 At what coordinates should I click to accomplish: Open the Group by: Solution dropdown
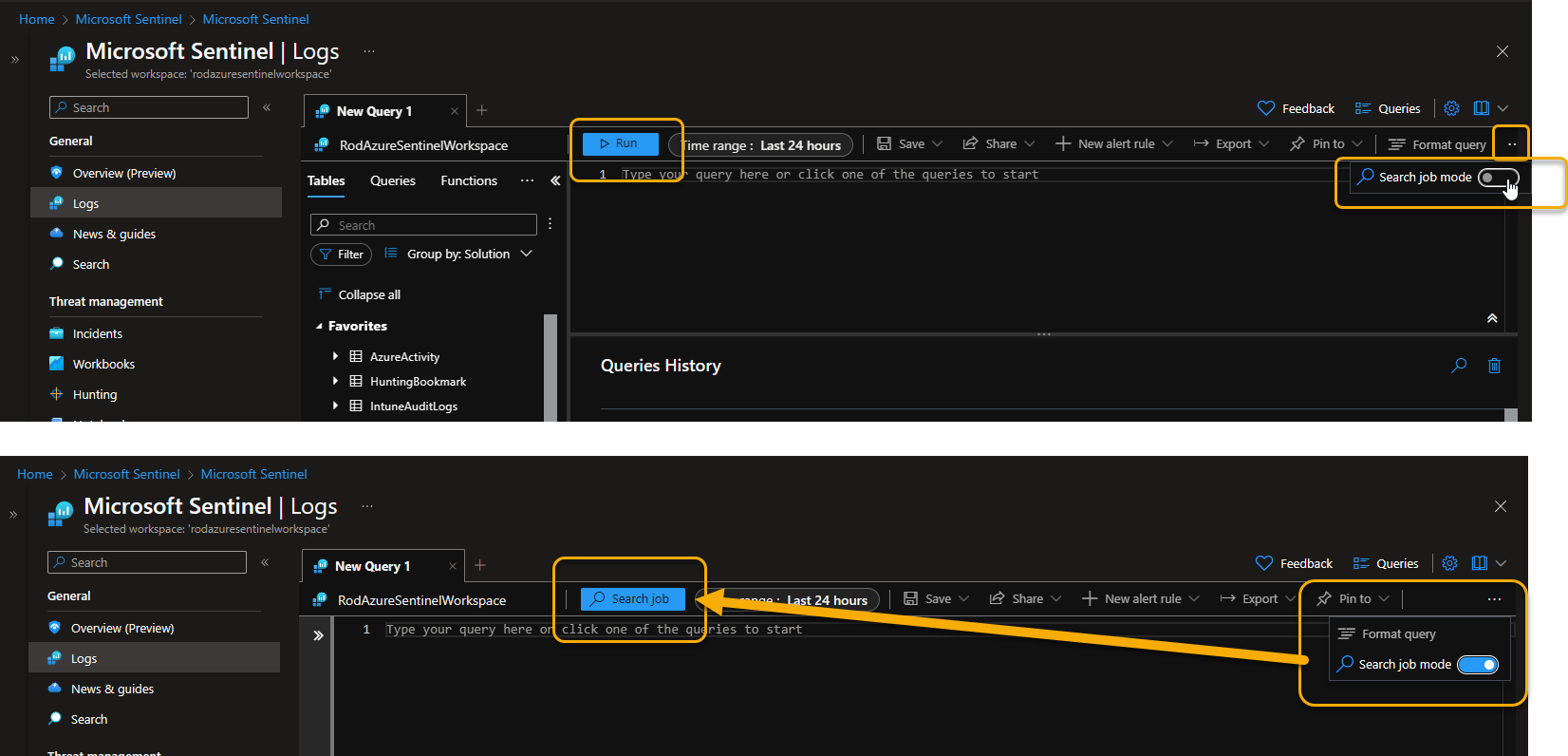(458, 255)
